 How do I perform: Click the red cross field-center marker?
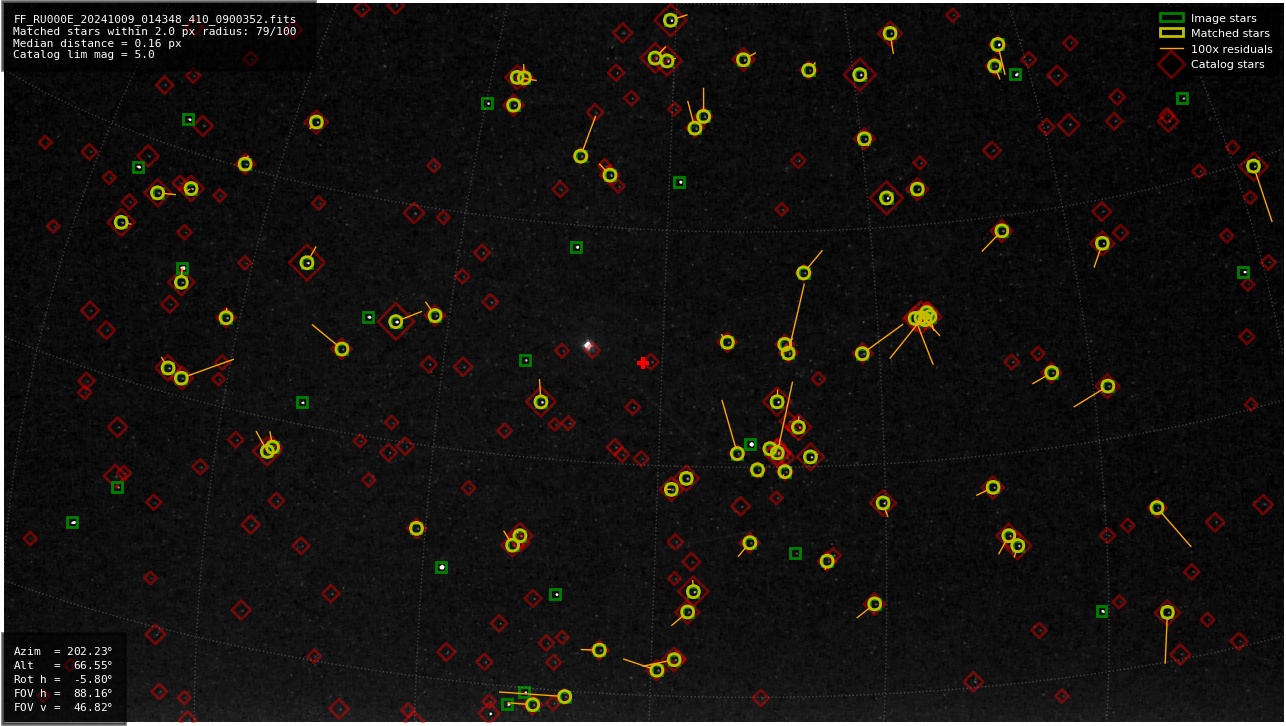pos(643,363)
